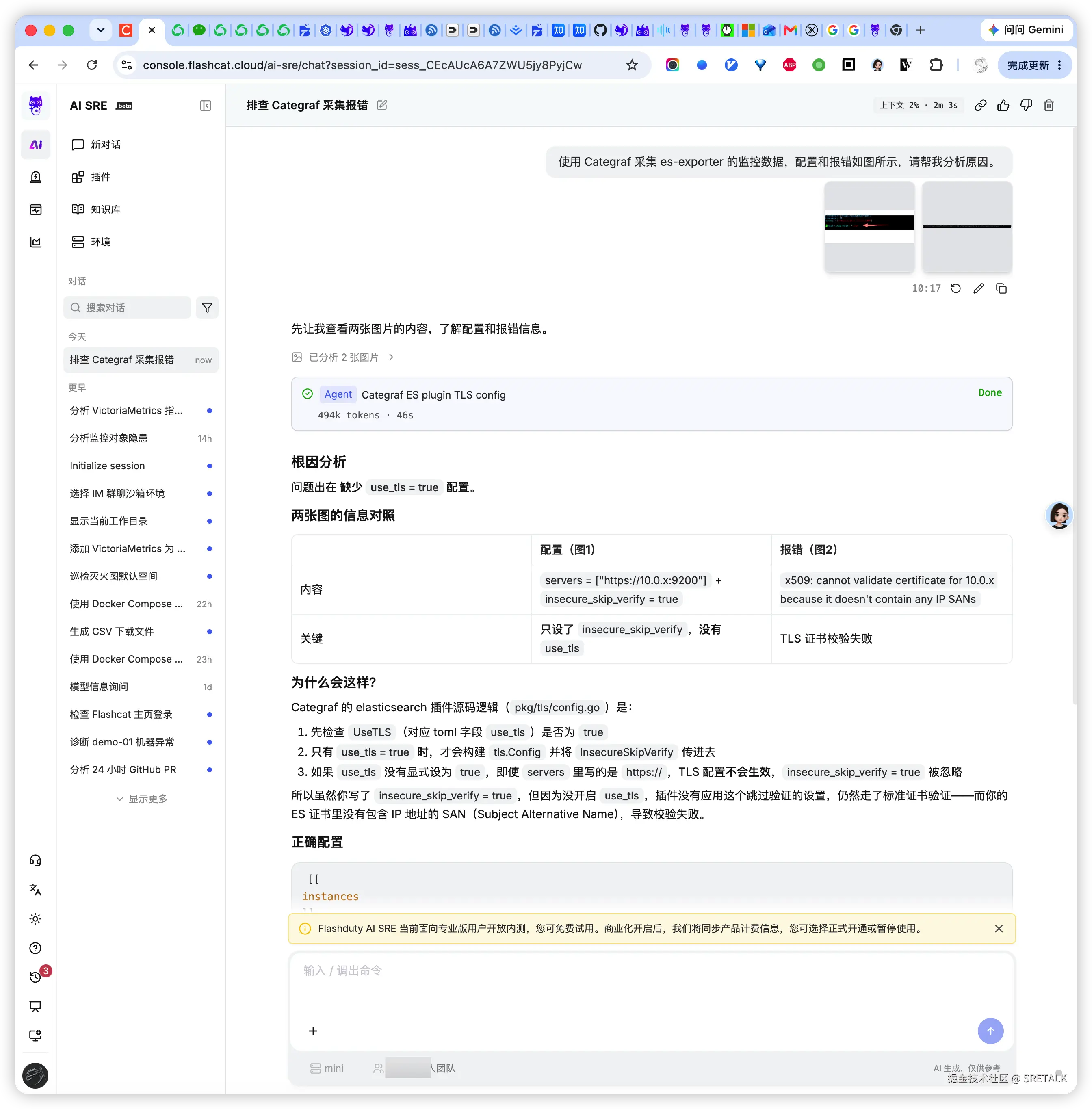Screen dimensions: 1092x1109
Task: Open the 环境 environment section
Action: [x=91, y=242]
